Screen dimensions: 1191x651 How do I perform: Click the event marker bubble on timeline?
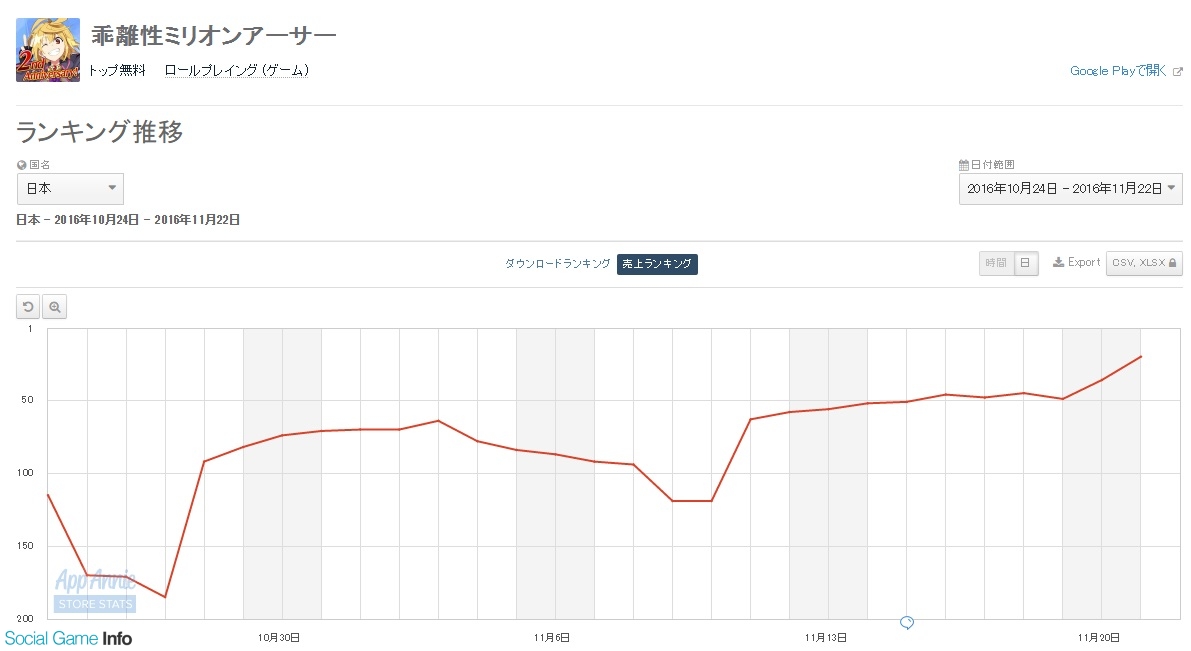coord(906,623)
